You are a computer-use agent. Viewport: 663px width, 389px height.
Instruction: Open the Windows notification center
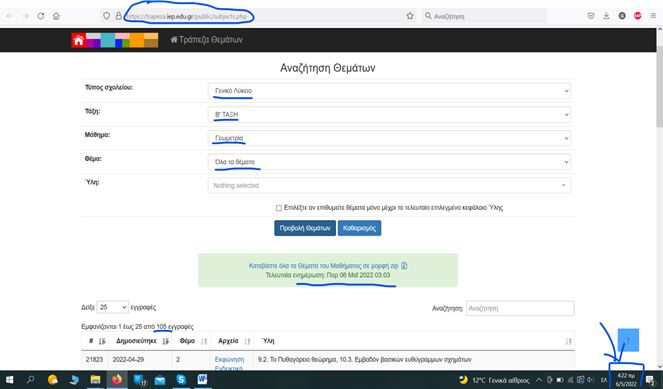tap(650, 381)
